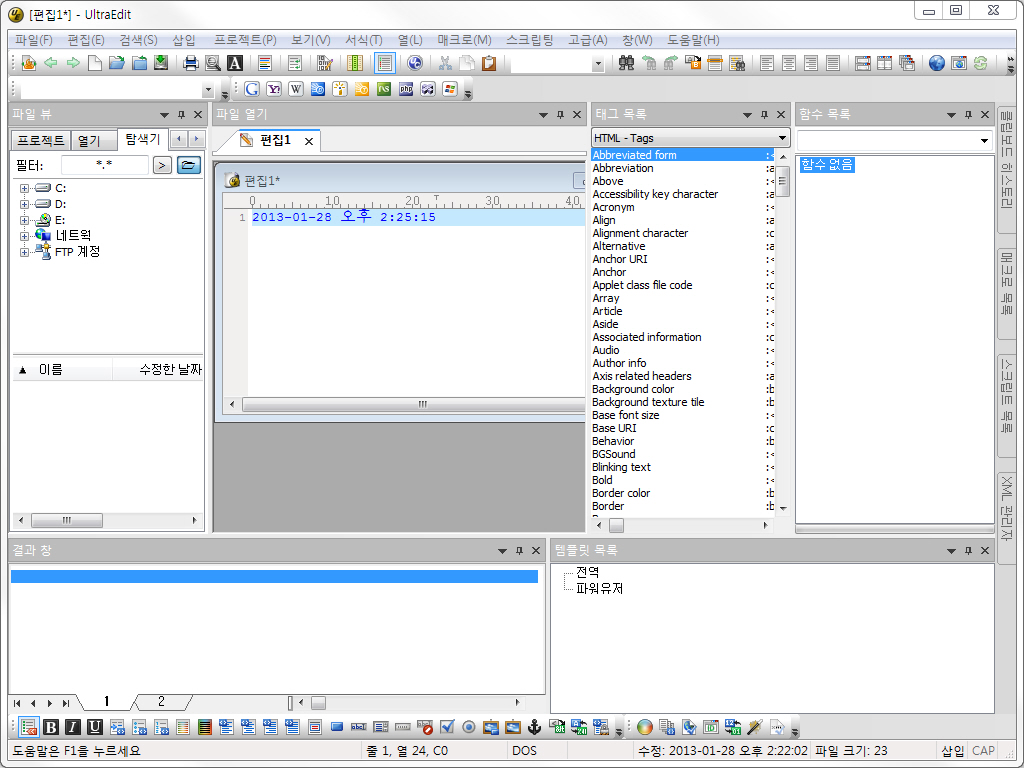The height and width of the screenshot is (768, 1024).
Task: Click the blue globe browser icon
Action: click(x=936, y=63)
